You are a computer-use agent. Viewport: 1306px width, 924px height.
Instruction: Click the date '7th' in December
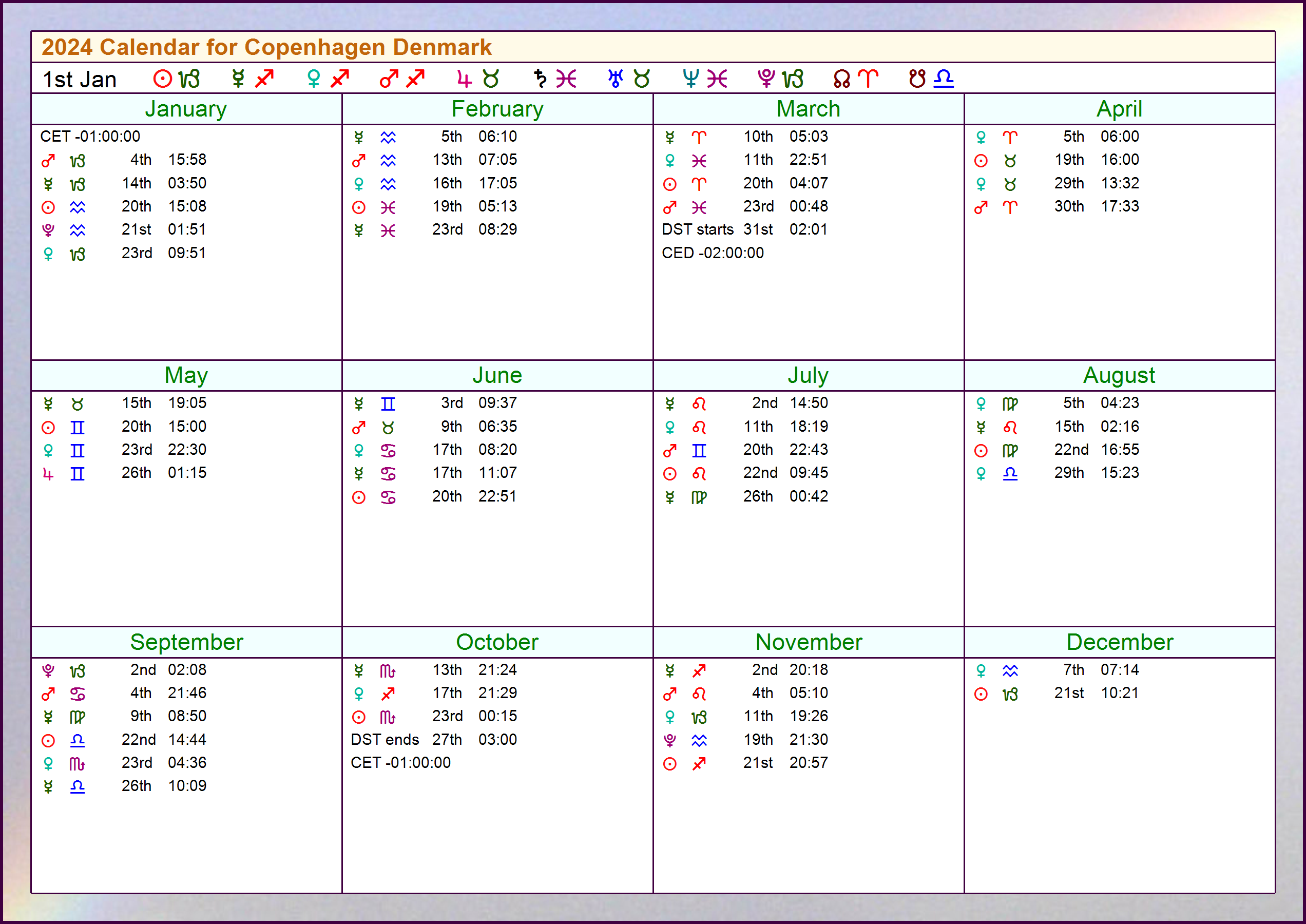click(1073, 670)
